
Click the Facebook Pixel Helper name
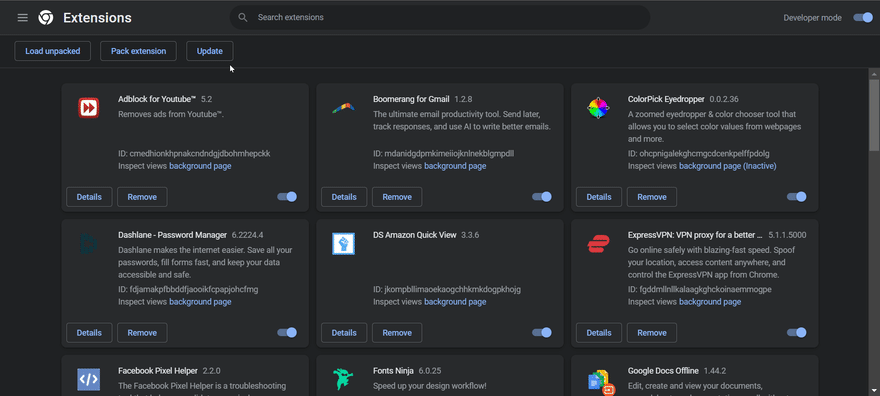click(158, 371)
